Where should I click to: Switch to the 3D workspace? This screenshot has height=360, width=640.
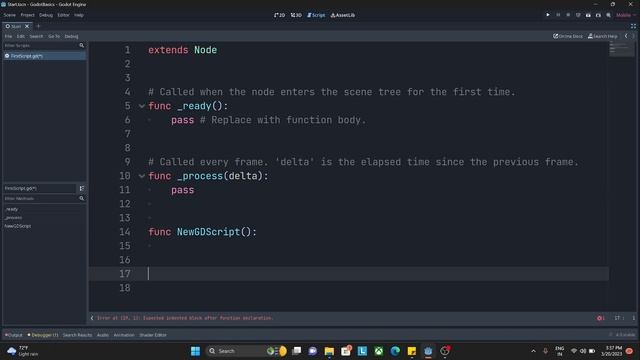(296, 15)
